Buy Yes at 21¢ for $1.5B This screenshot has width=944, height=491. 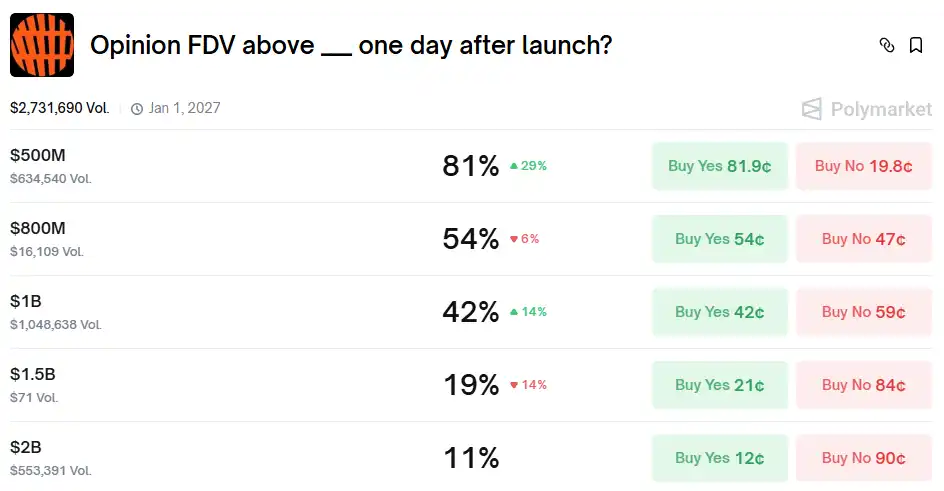coord(719,385)
